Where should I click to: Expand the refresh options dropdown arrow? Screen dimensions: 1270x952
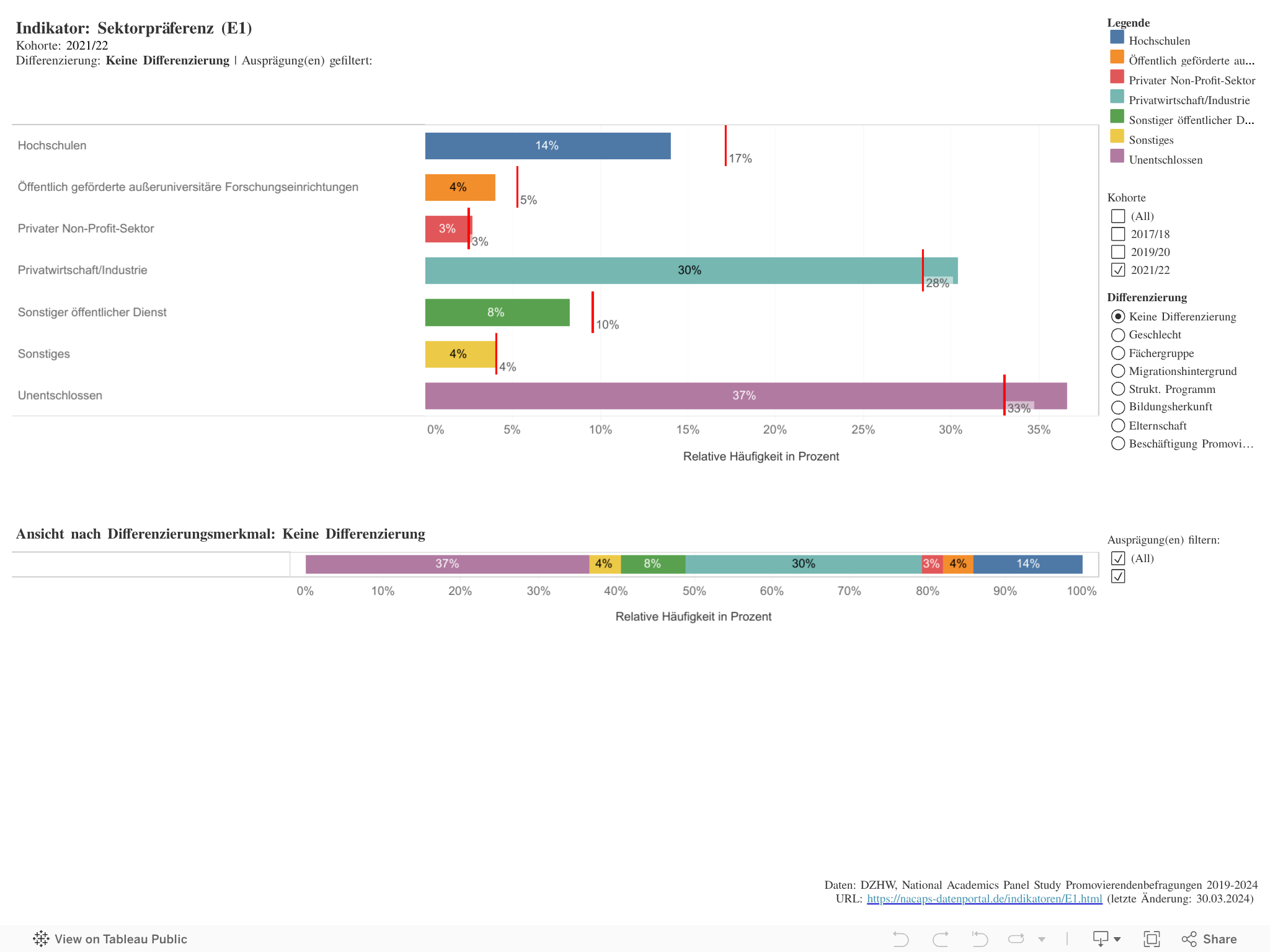coord(1042,940)
